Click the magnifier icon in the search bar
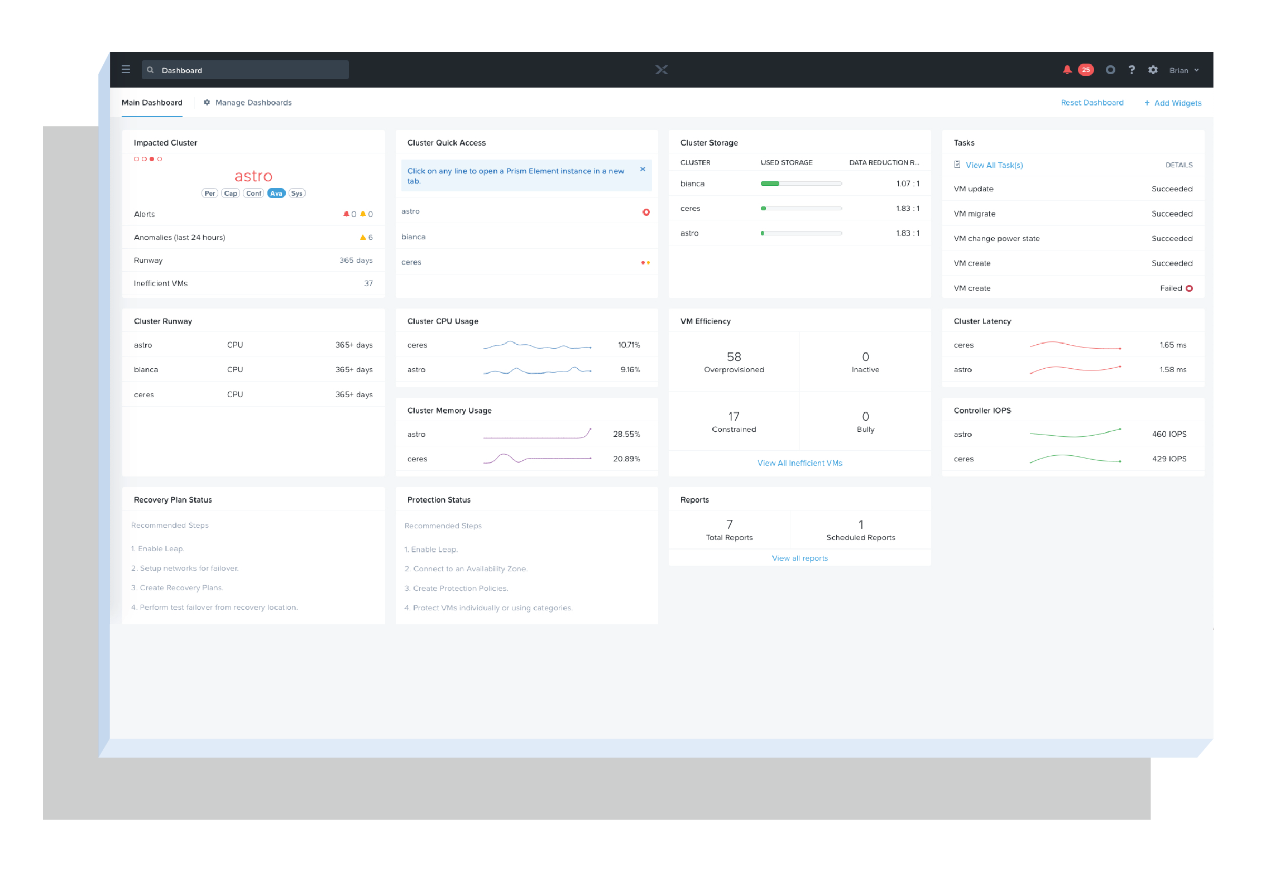The width and height of the screenshot is (1280, 872). tap(150, 69)
